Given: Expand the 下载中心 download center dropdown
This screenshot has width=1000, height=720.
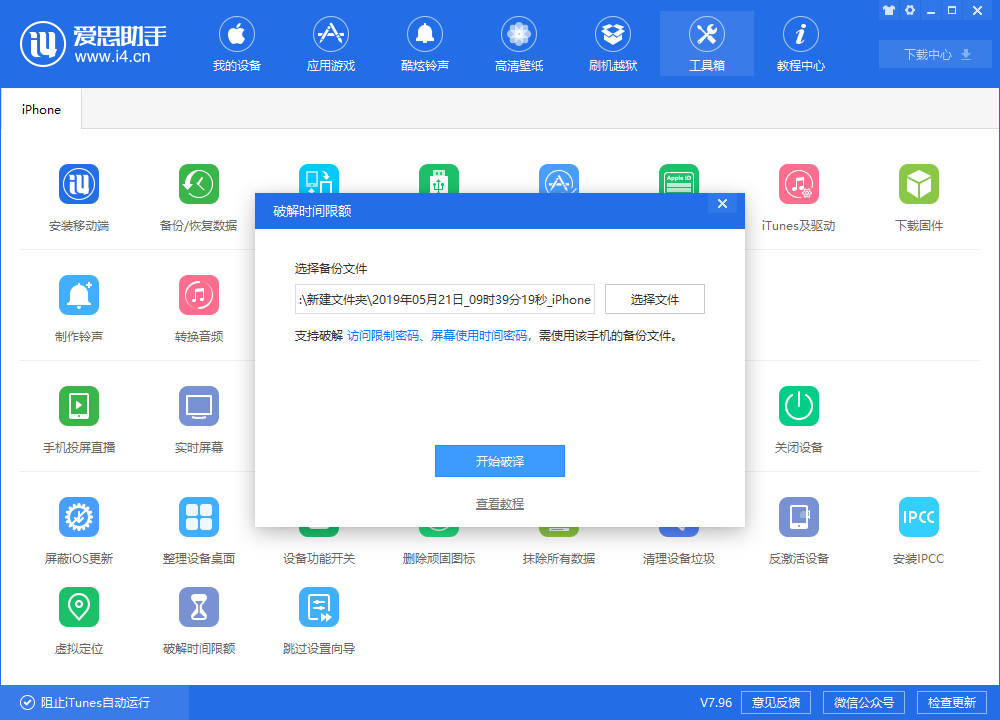Looking at the screenshot, I should (x=934, y=54).
